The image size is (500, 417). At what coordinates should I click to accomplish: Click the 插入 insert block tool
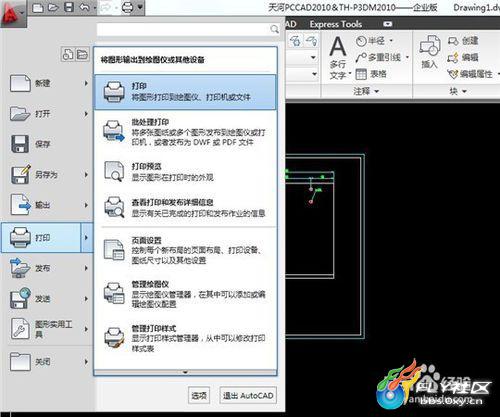pyautogui.click(x=429, y=52)
